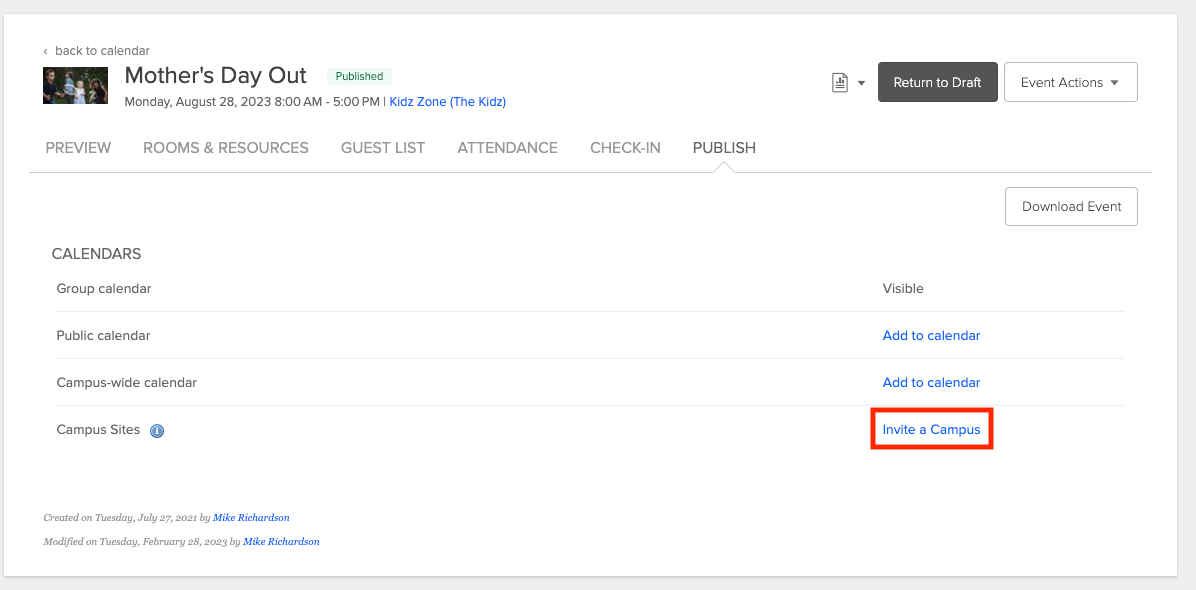Open Mike Richardson link in Created line

click(x=251, y=518)
